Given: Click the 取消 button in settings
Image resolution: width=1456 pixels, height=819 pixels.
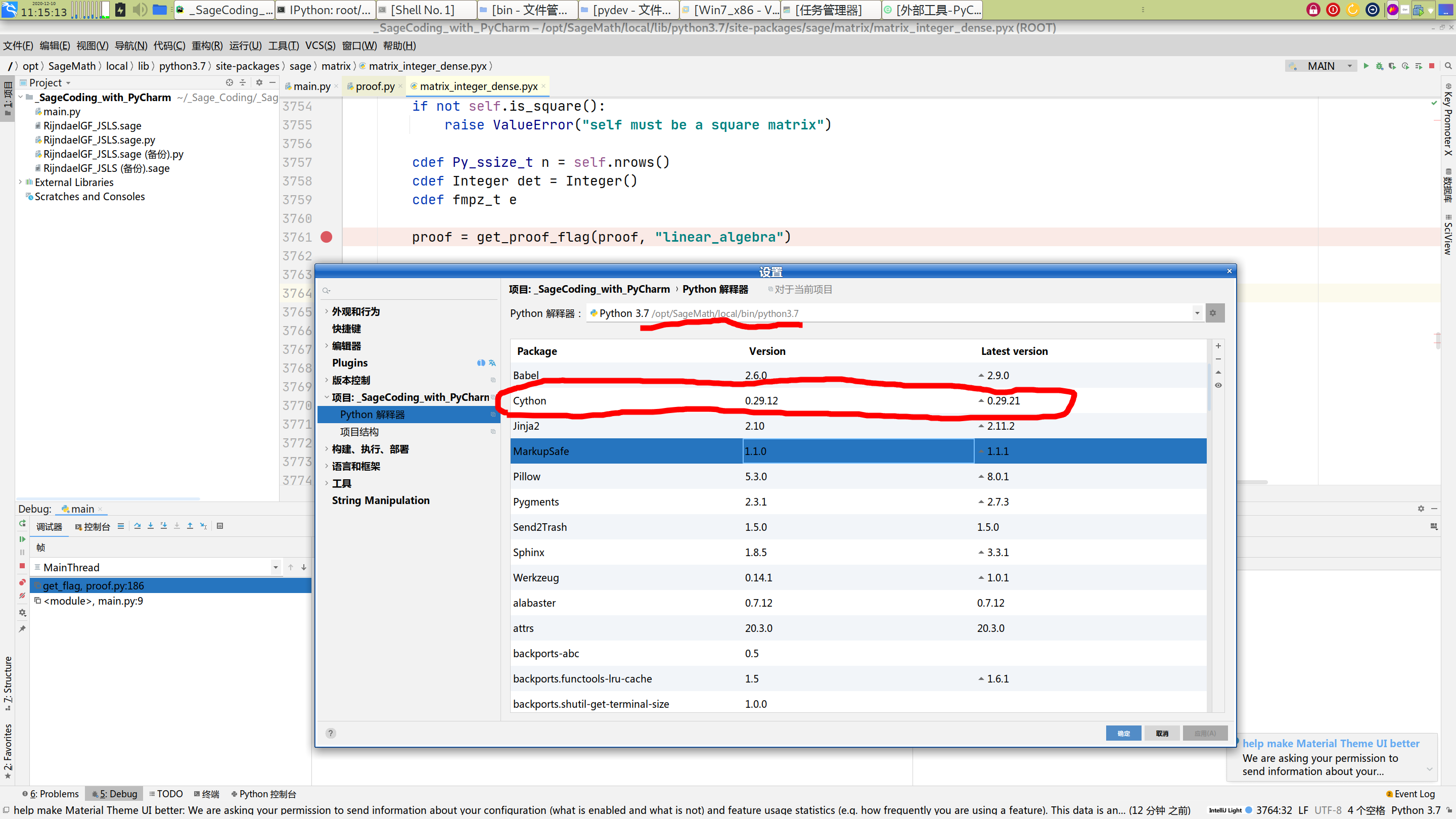Looking at the screenshot, I should 1162,733.
